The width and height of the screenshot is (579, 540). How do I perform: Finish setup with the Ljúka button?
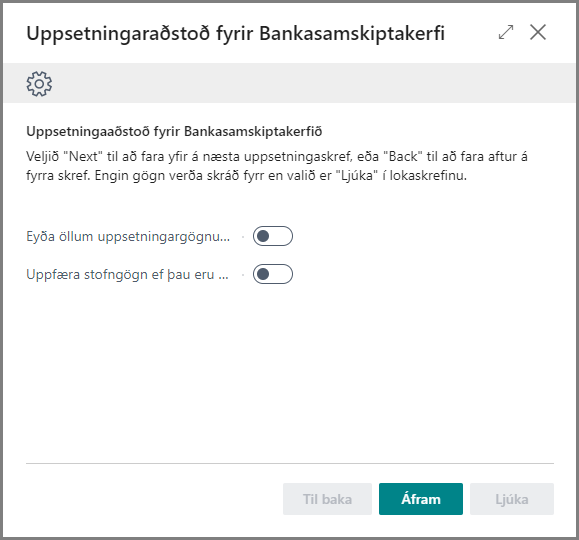pyautogui.click(x=512, y=499)
